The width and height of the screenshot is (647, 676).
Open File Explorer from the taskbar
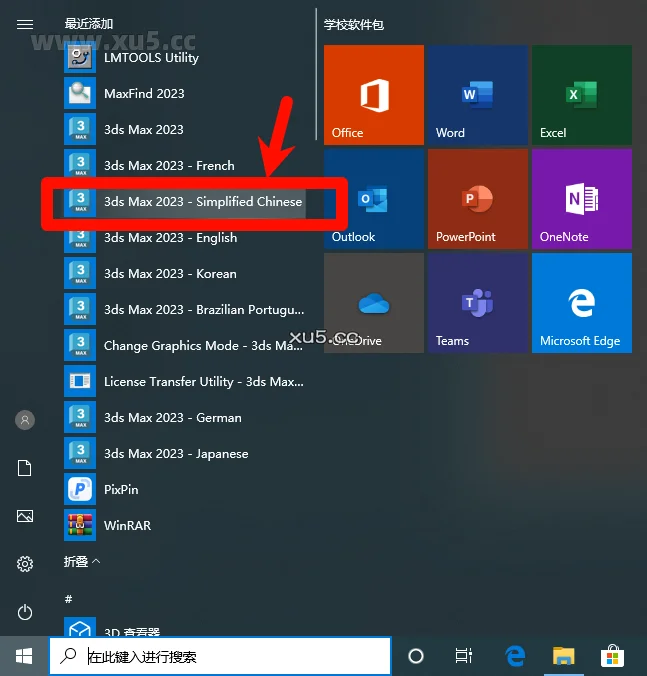tap(565, 656)
